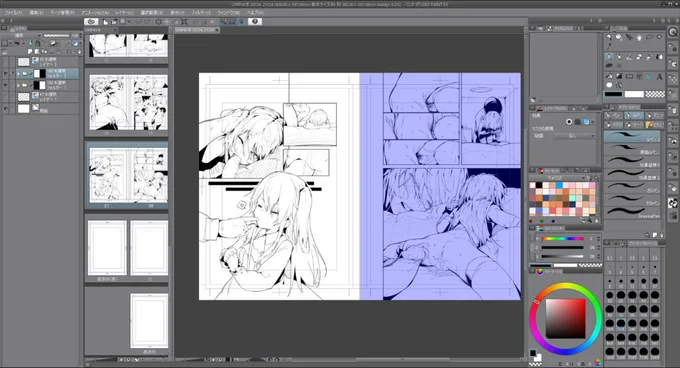The image size is (680, 368).
Task: Select the Frame border tool
Action: [x=639, y=76]
